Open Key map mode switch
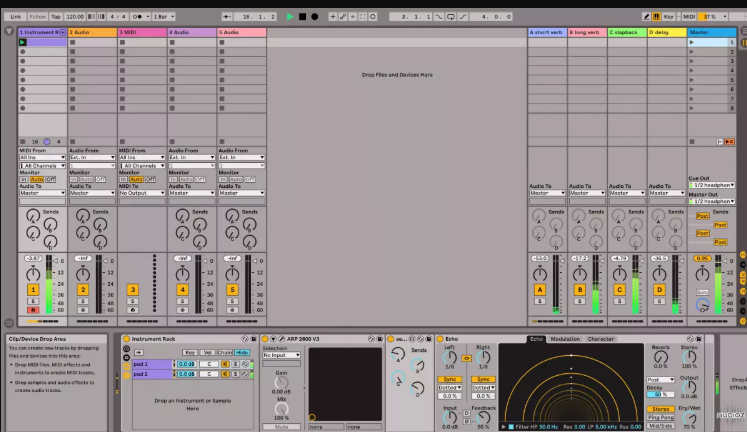747x432 pixels. (668, 17)
